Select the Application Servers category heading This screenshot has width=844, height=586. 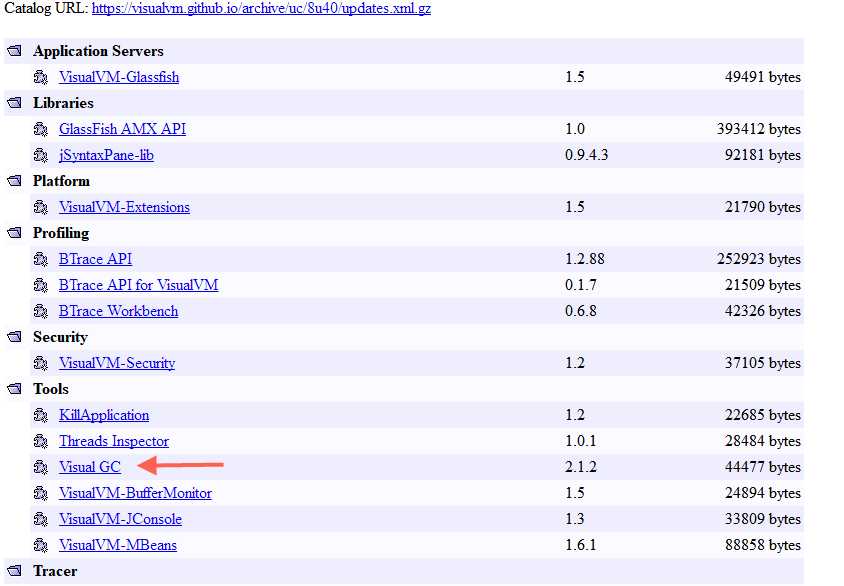pyautogui.click(x=98, y=51)
